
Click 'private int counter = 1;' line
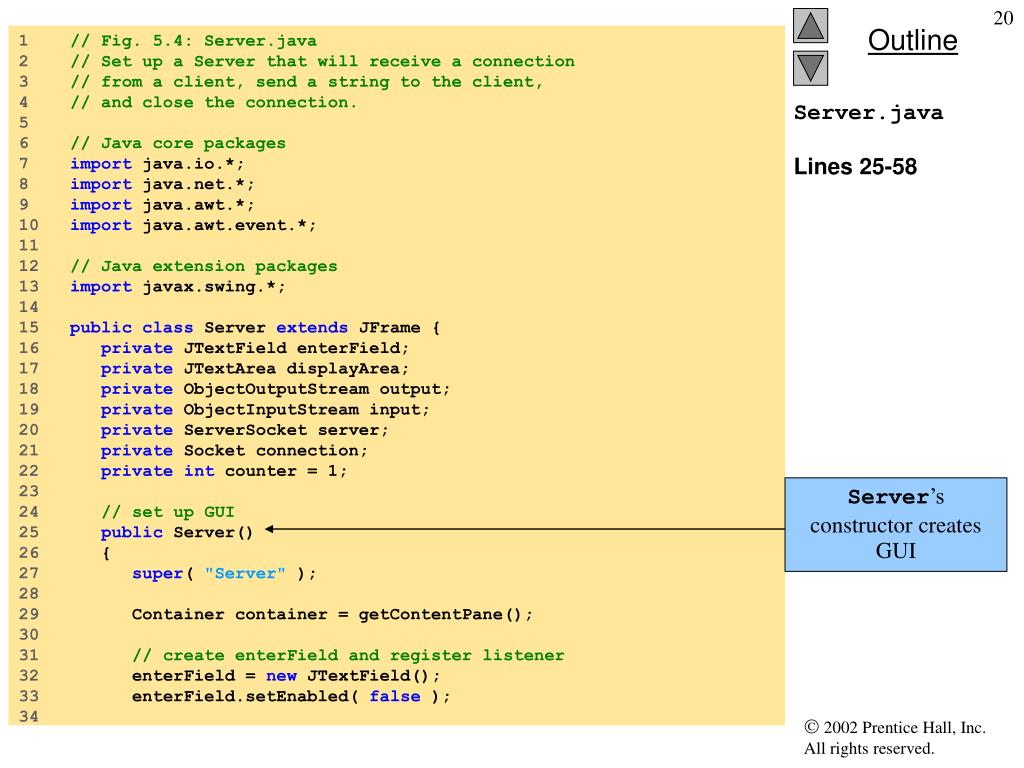pos(224,471)
